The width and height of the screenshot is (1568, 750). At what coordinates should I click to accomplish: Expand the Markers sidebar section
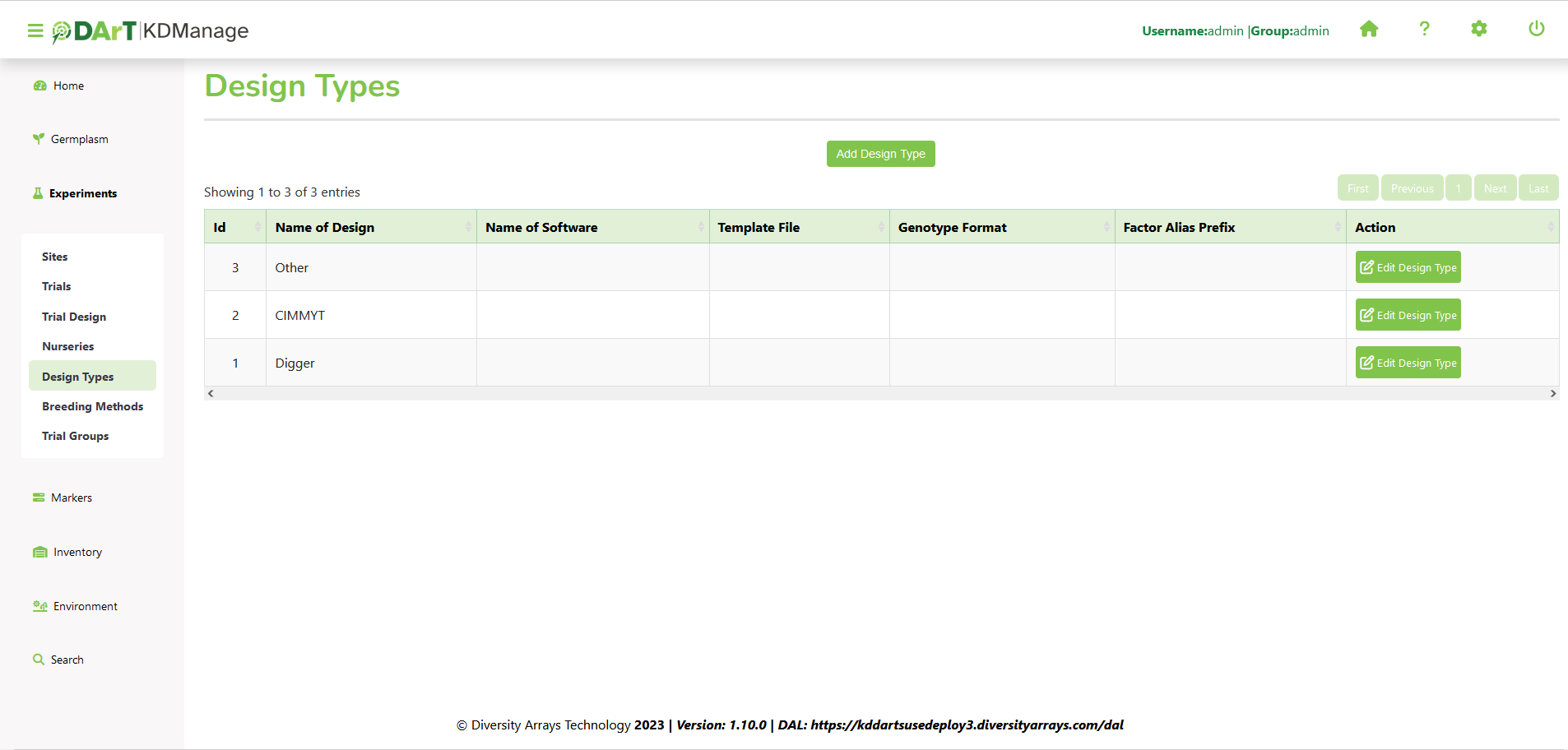coord(71,498)
